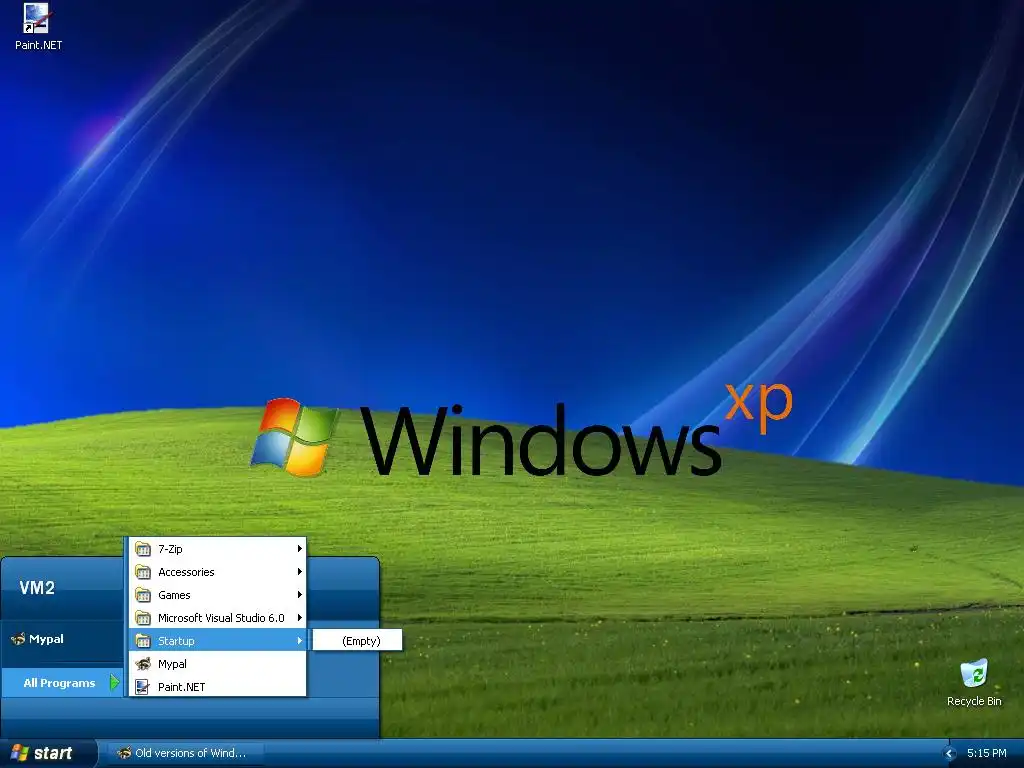
Task: Open Microsoft Visual Studio 6.0 group
Action: (x=218, y=618)
